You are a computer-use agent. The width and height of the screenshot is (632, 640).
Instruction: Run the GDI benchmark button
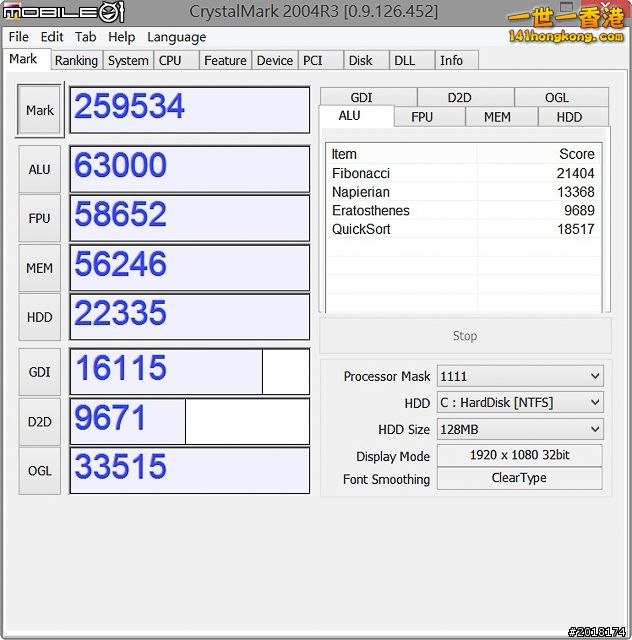(40, 372)
